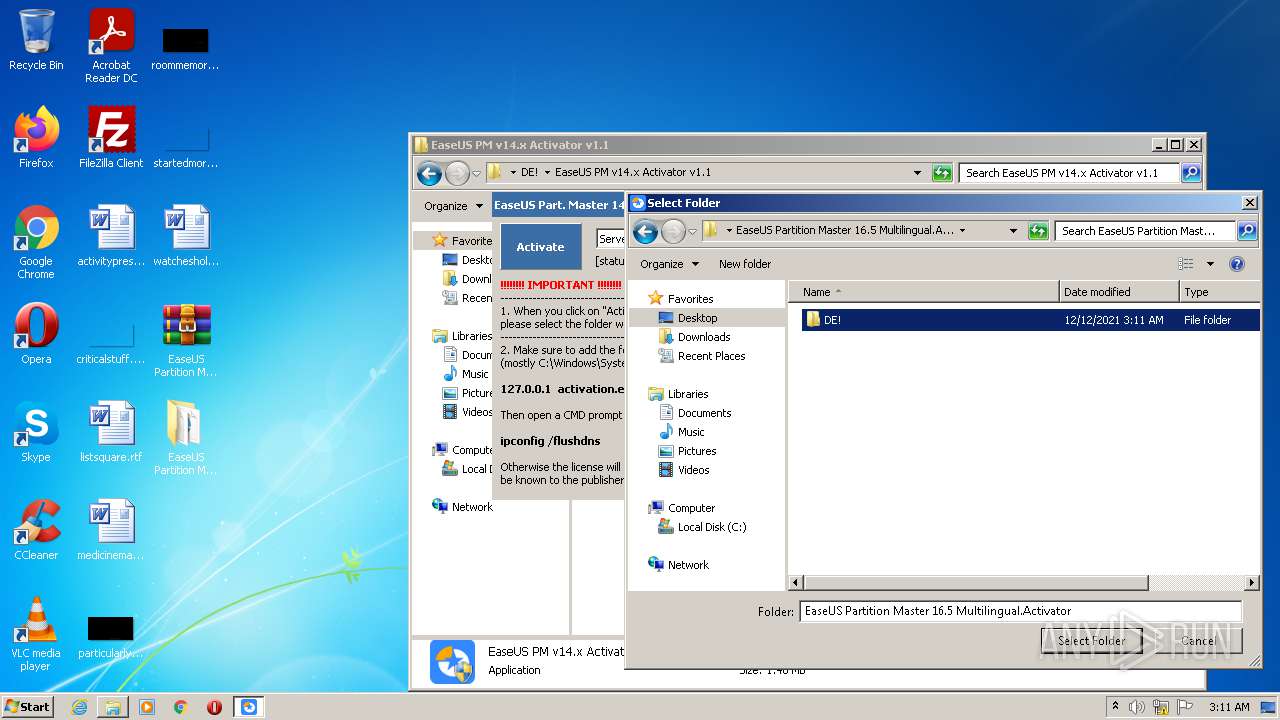Image resolution: width=1280 pixels, height=720 pixels.
Task: Click New folder in Select Folder toolbar
Action: click(745, 264)
